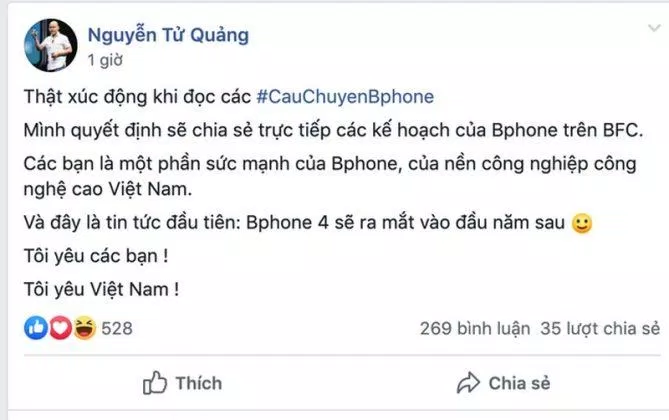Click the blue Like reaction icon
This screenshot has width=669, height=420.
[x=36, y=328]
